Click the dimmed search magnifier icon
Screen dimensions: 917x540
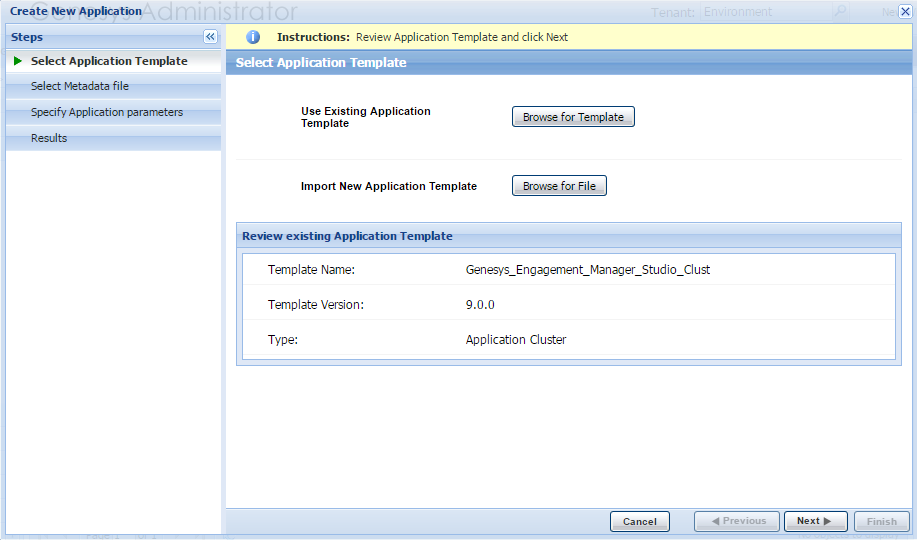tap(840, 12)
